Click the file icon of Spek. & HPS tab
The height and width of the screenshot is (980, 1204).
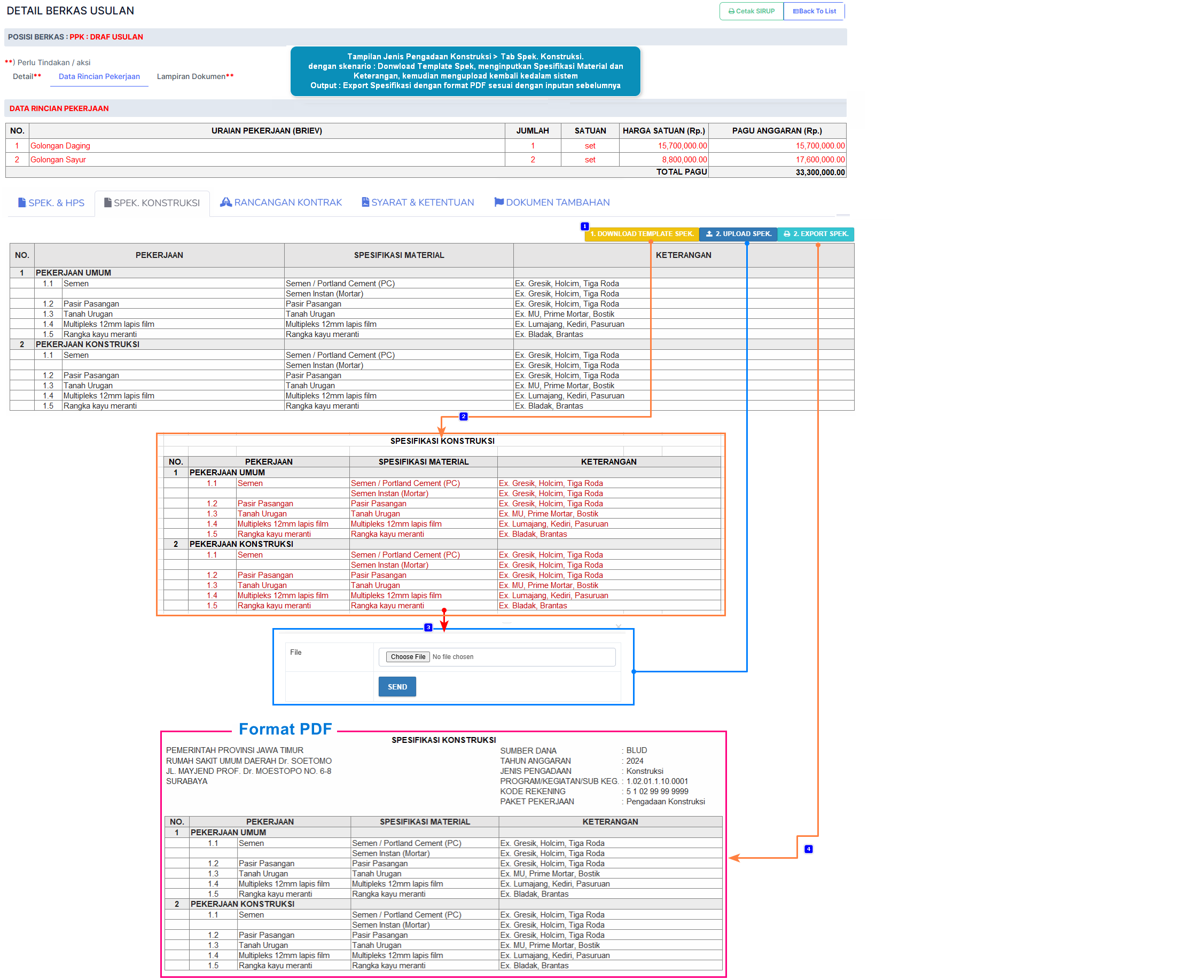(22, 202)
